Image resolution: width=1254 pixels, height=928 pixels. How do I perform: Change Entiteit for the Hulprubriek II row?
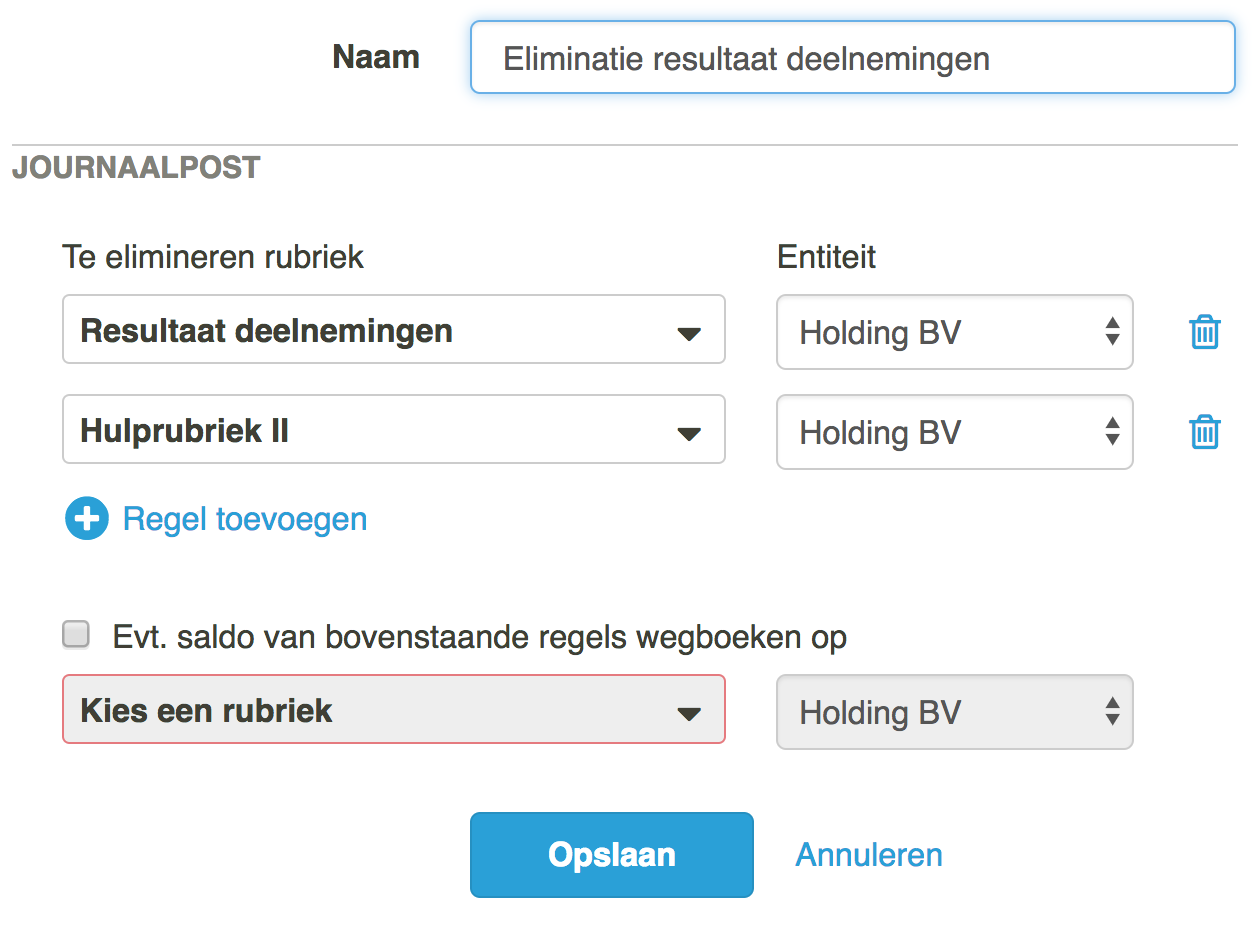point(955,432)
